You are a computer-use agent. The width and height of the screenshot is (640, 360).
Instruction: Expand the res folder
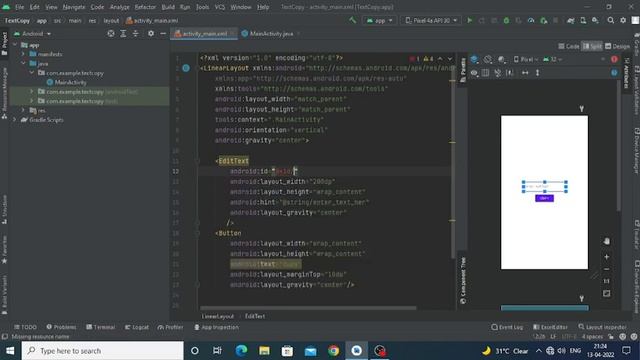coord(23,110)
